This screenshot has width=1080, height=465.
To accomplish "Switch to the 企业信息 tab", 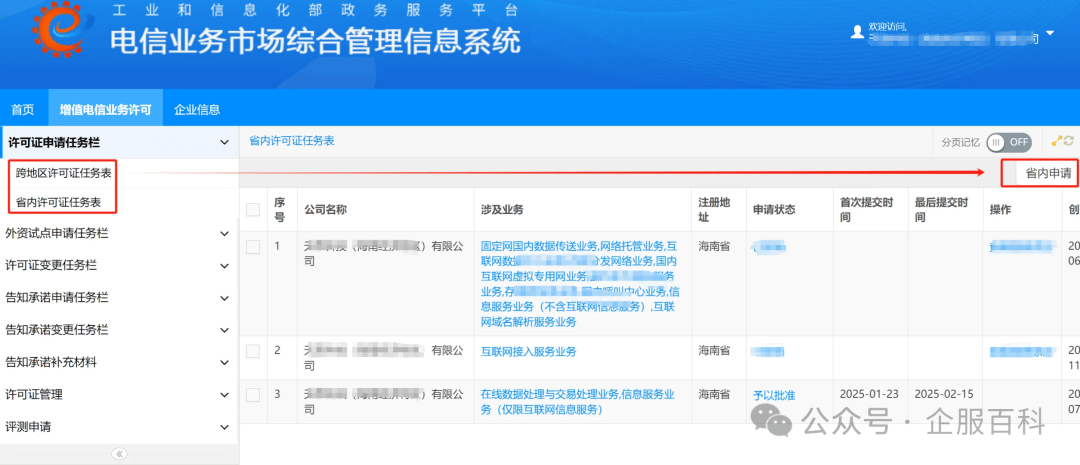I will click(197, 110).
